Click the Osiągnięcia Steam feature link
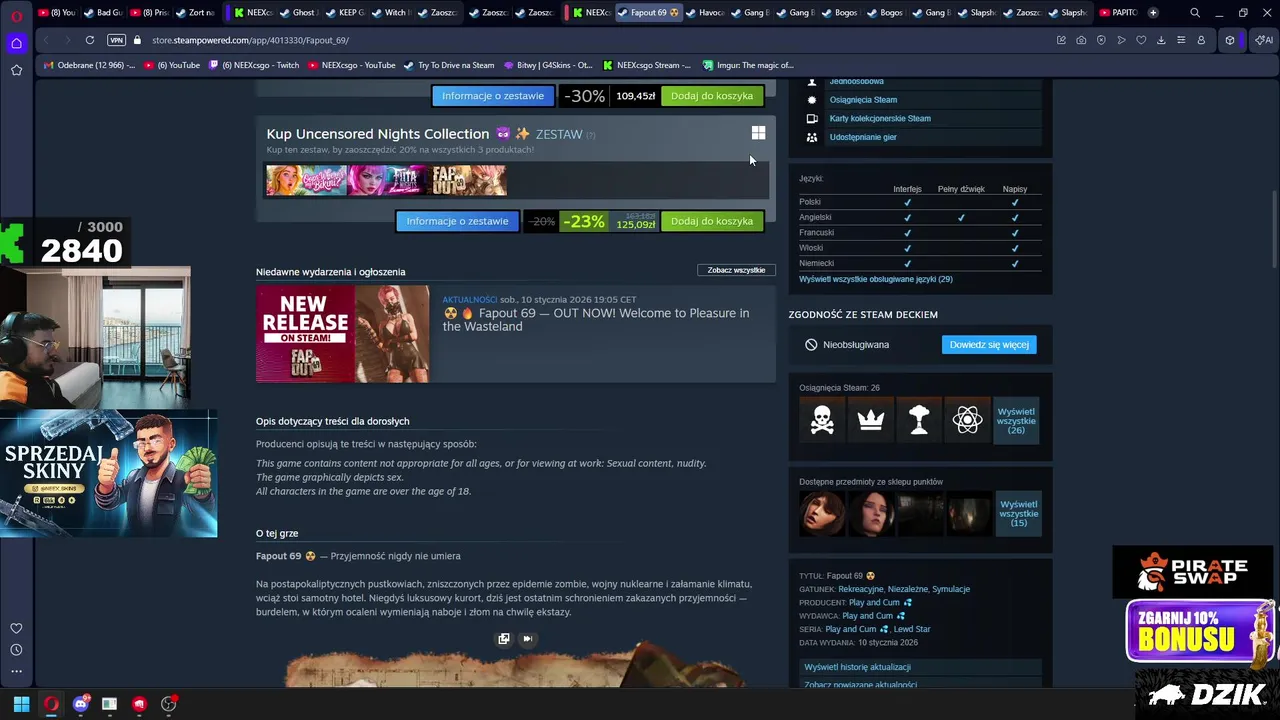 [x=863, y=100]
